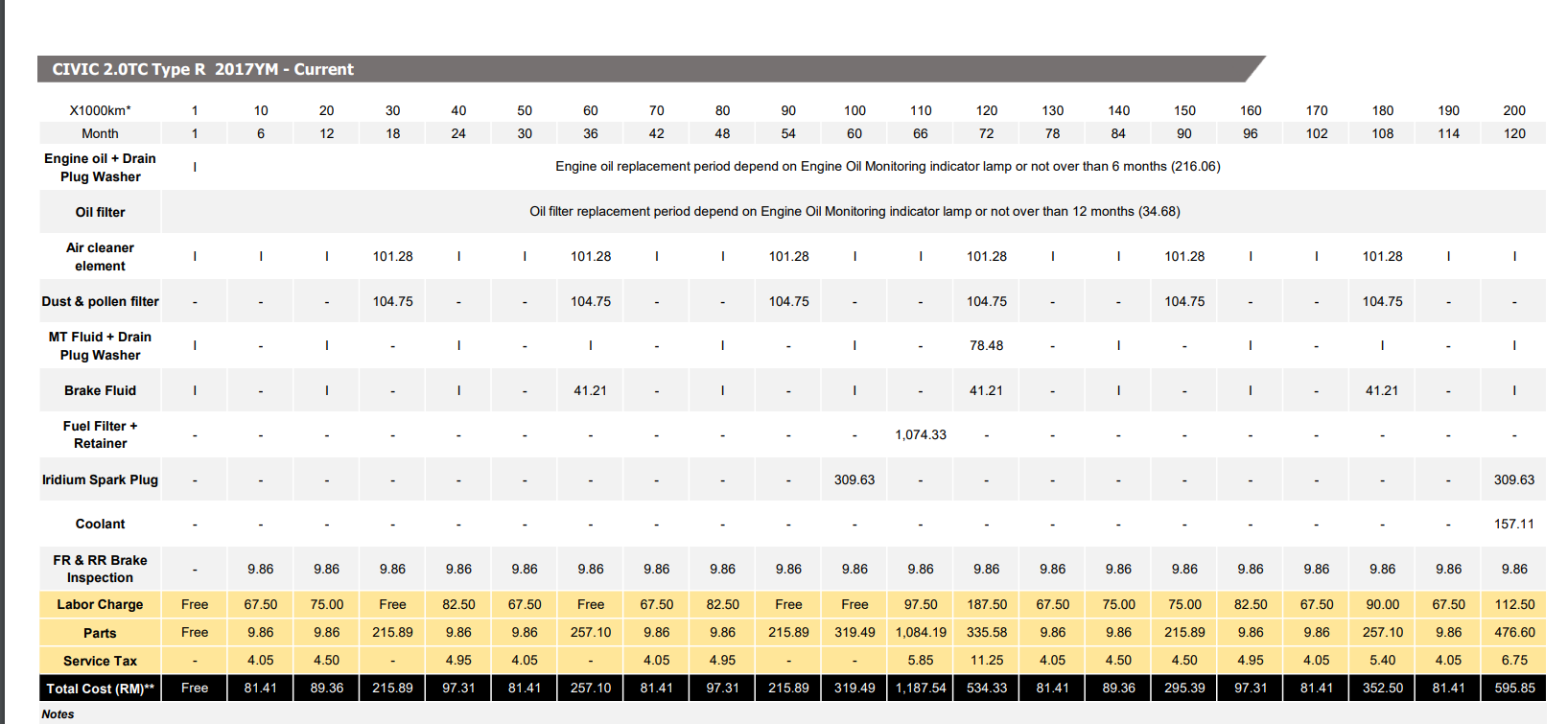
Task: Click the engine oil replacement period note (216.06)
Action: (x=888, y=166)
